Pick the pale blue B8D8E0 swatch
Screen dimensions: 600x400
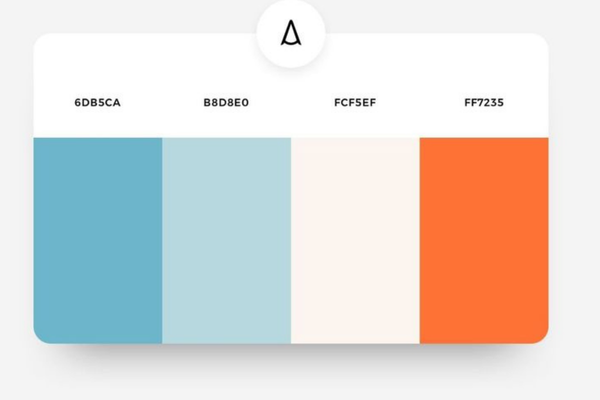click(x=226, y=240)
